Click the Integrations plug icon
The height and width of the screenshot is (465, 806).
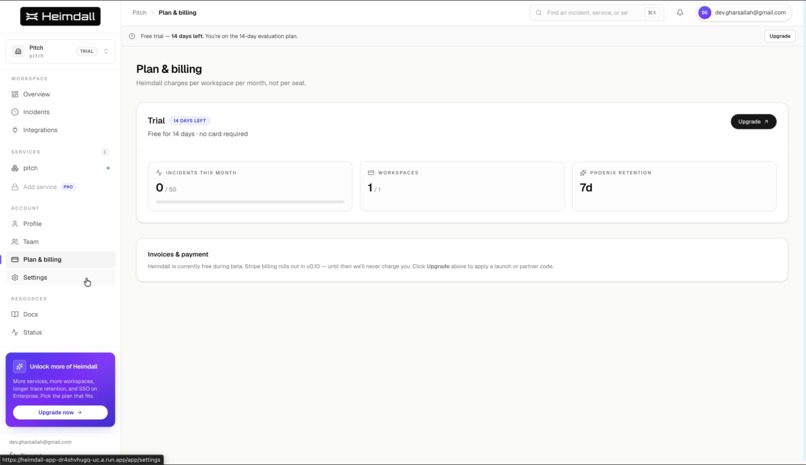[15, 130]
